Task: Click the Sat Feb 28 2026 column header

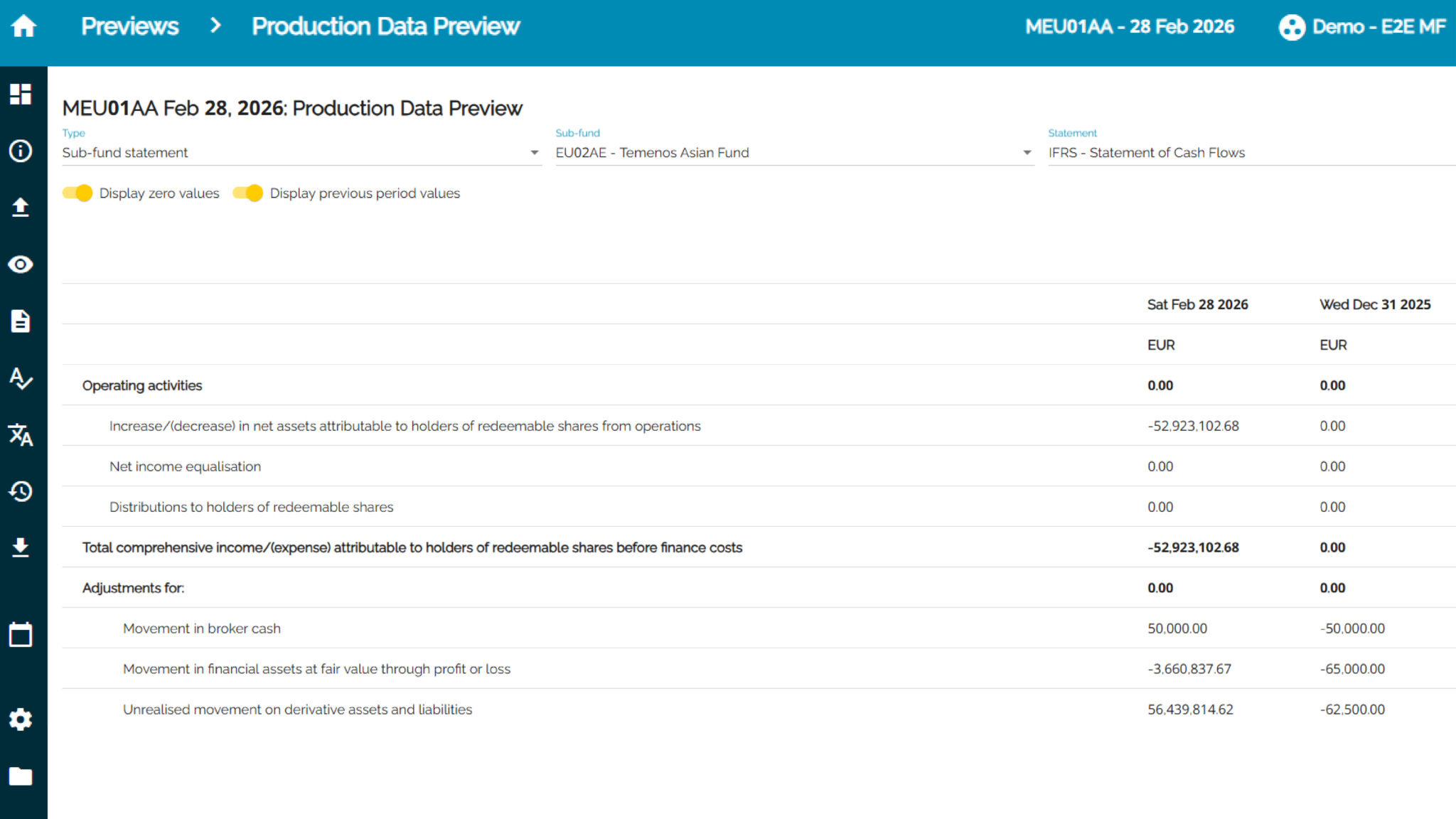Action: pos(1197,304)
